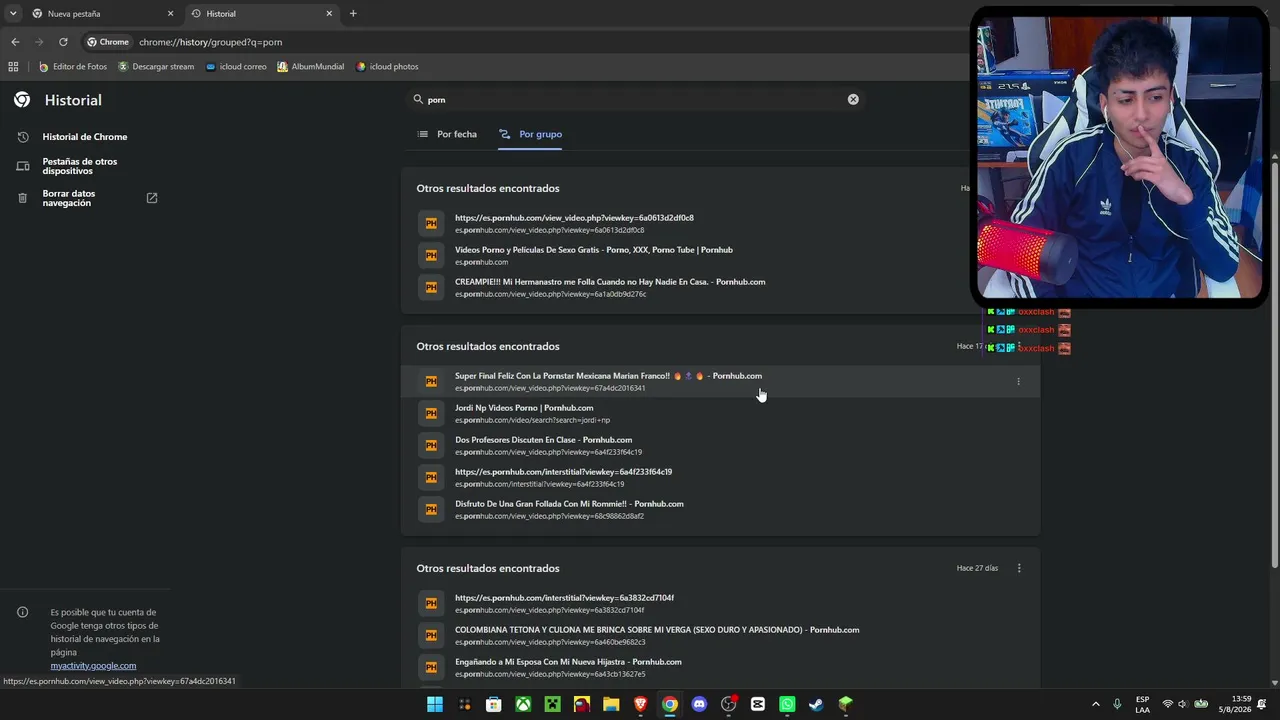
Task: Open OBS Studio from the taskbar
Action: tap(728, 704)
